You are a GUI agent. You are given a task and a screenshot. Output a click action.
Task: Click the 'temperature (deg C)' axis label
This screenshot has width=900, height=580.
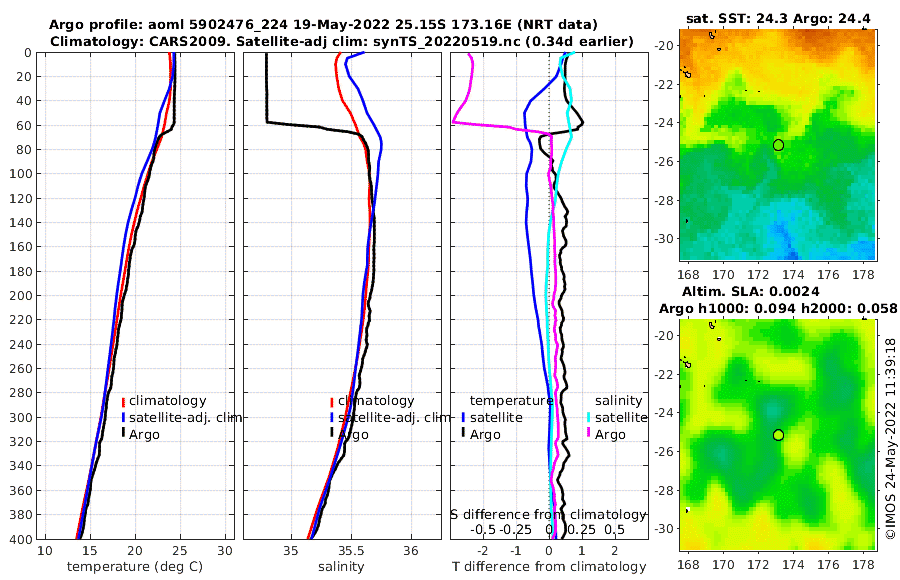tap(135, 567)
